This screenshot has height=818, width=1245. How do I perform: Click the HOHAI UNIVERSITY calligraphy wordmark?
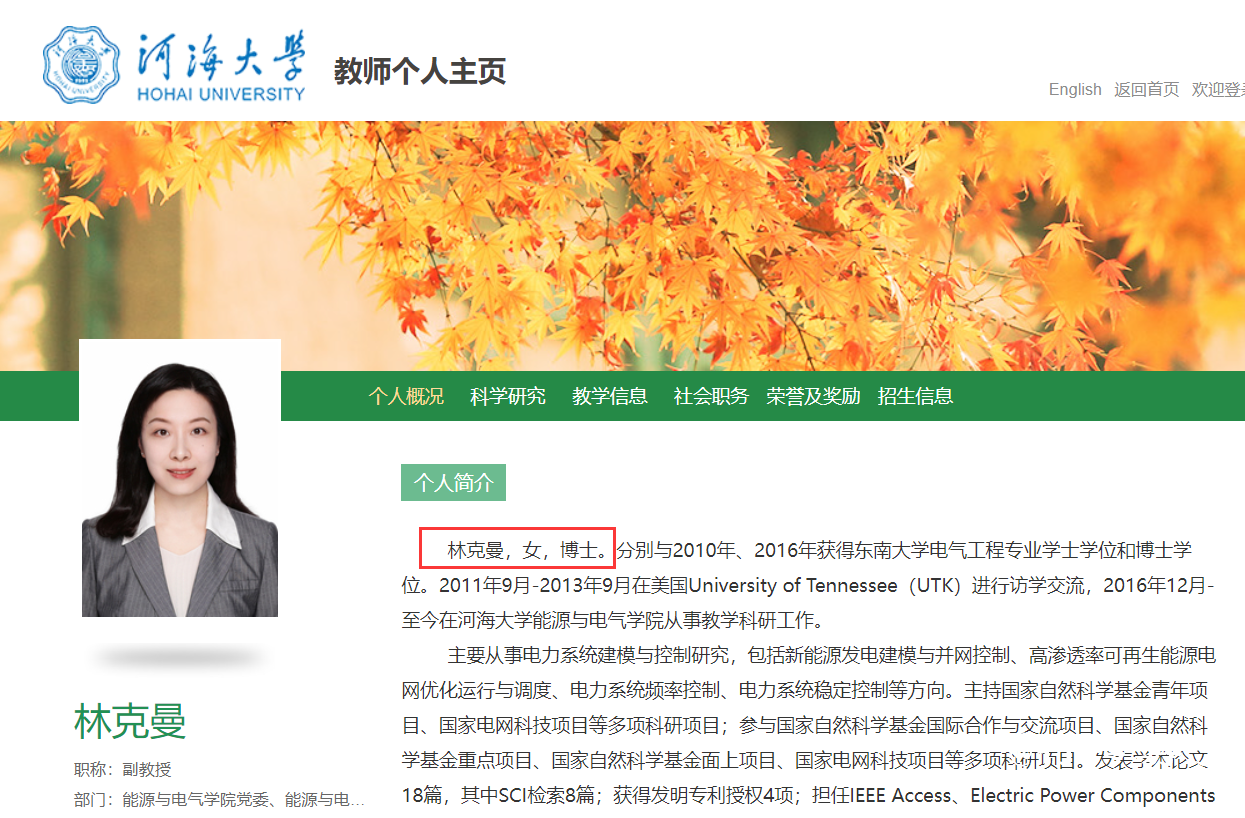220,66
